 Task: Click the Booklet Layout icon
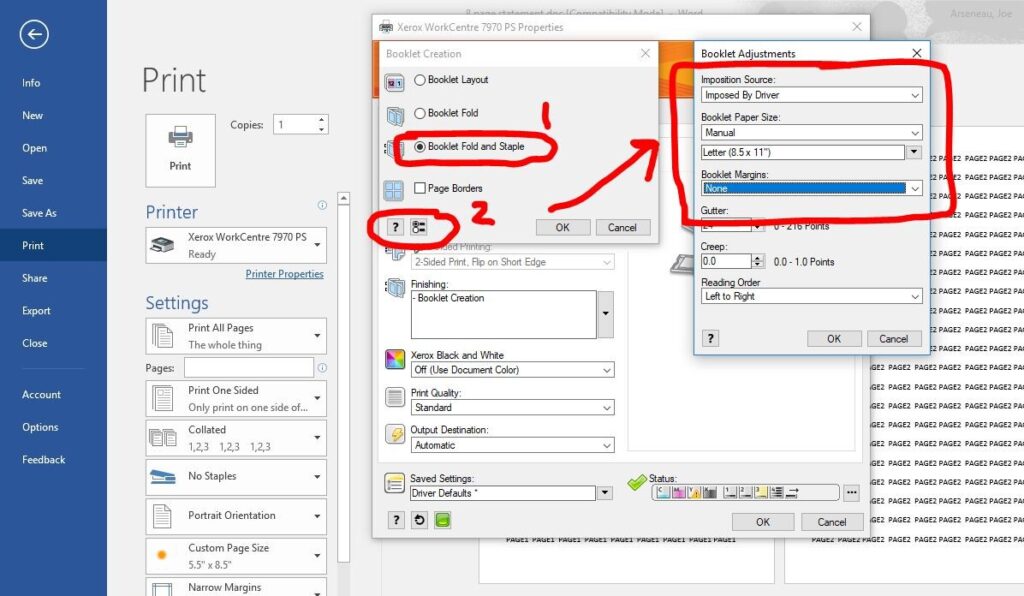pyautogui.click(x=394, y=83)
